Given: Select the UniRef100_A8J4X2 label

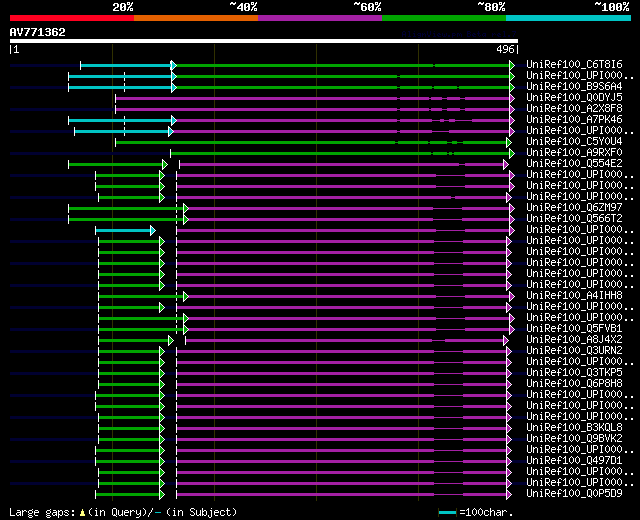Looking at the screenshot, I should pyautogui.click(x=574, y=339).
